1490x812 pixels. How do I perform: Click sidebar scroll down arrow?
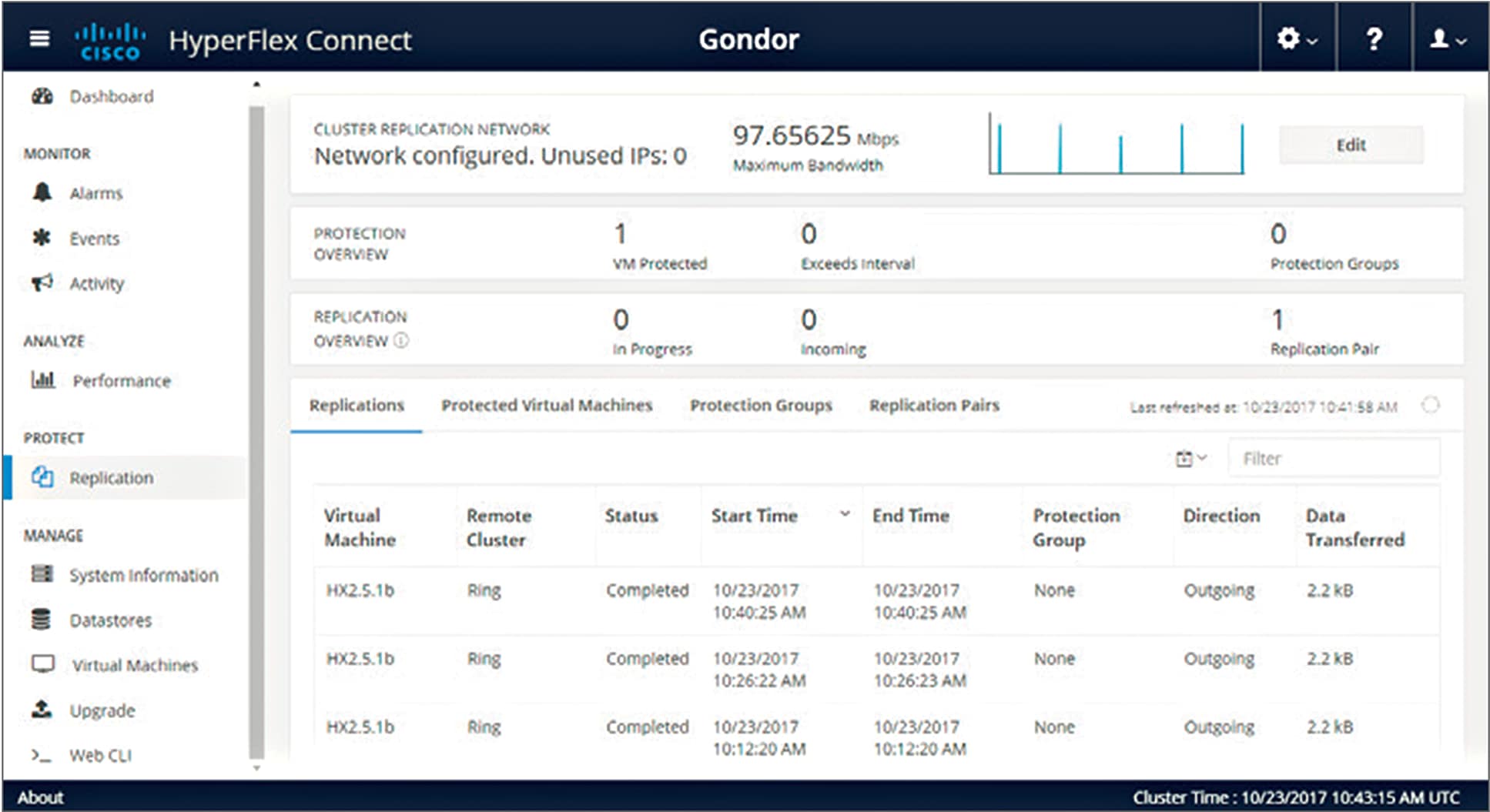pyautogui.click(x=256, y=768)
